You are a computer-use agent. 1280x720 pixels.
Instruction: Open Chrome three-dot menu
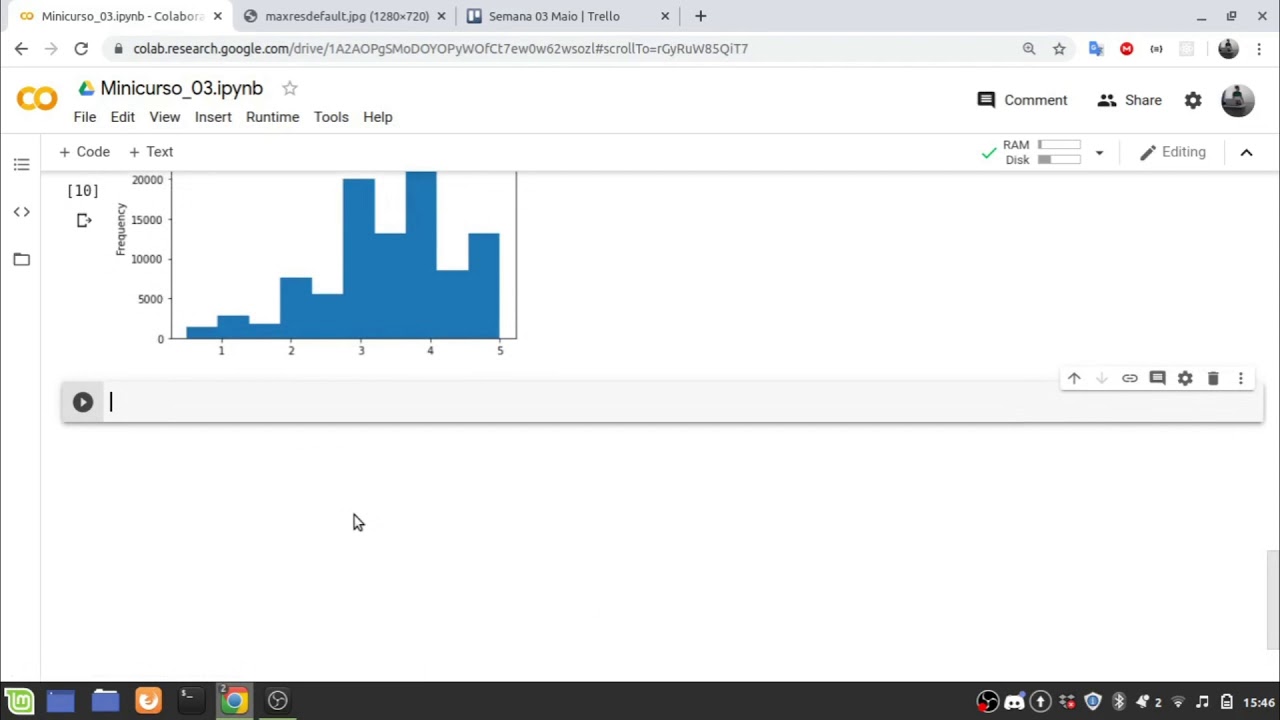[1259, 48]
